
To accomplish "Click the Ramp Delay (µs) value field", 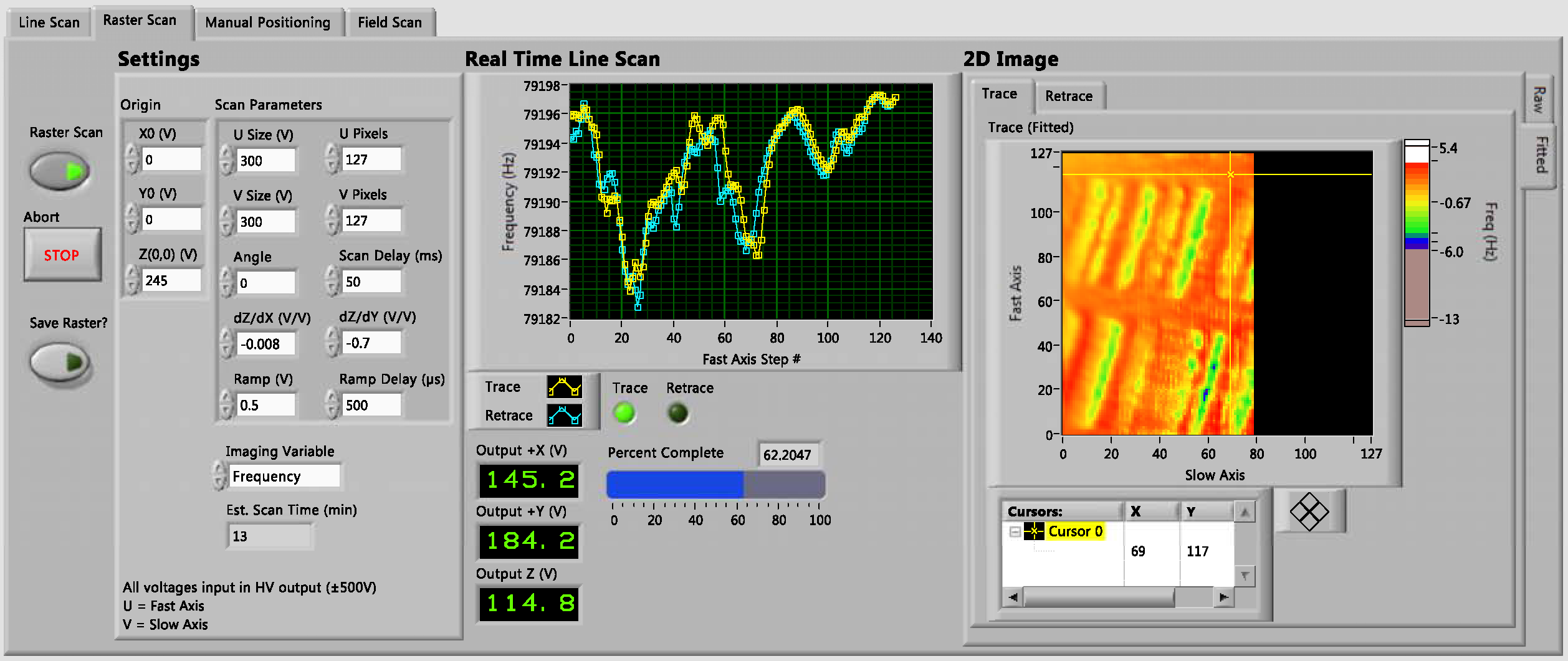I will (371, 405).
